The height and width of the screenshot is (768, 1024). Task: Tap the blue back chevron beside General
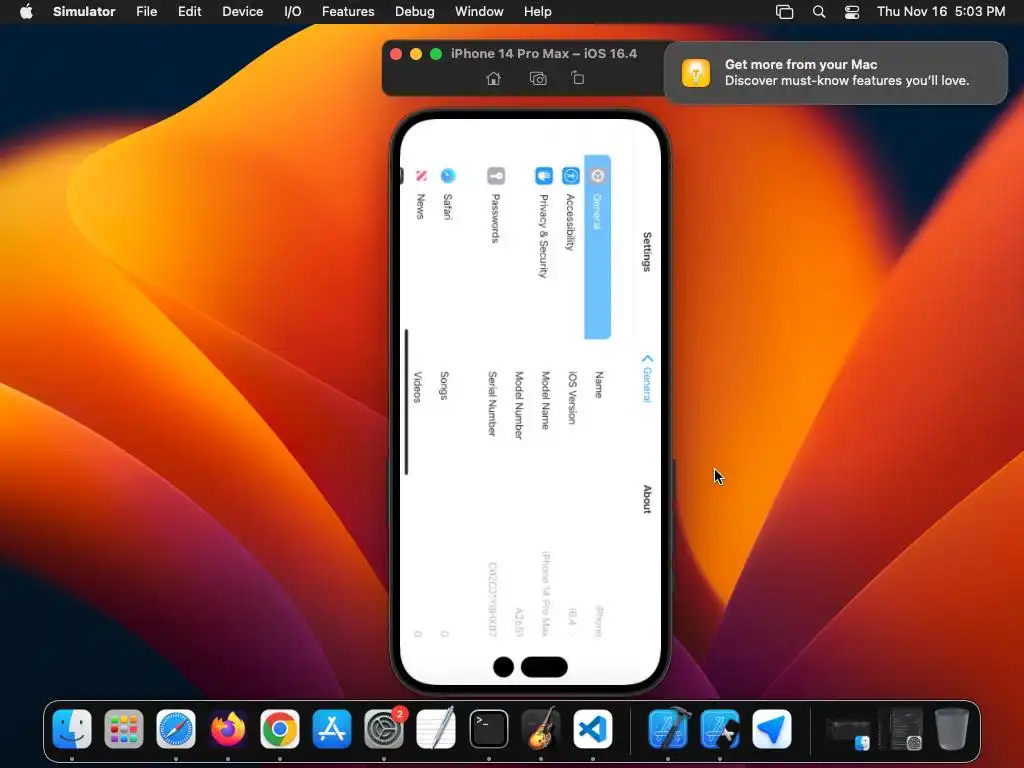pos(647,359)
